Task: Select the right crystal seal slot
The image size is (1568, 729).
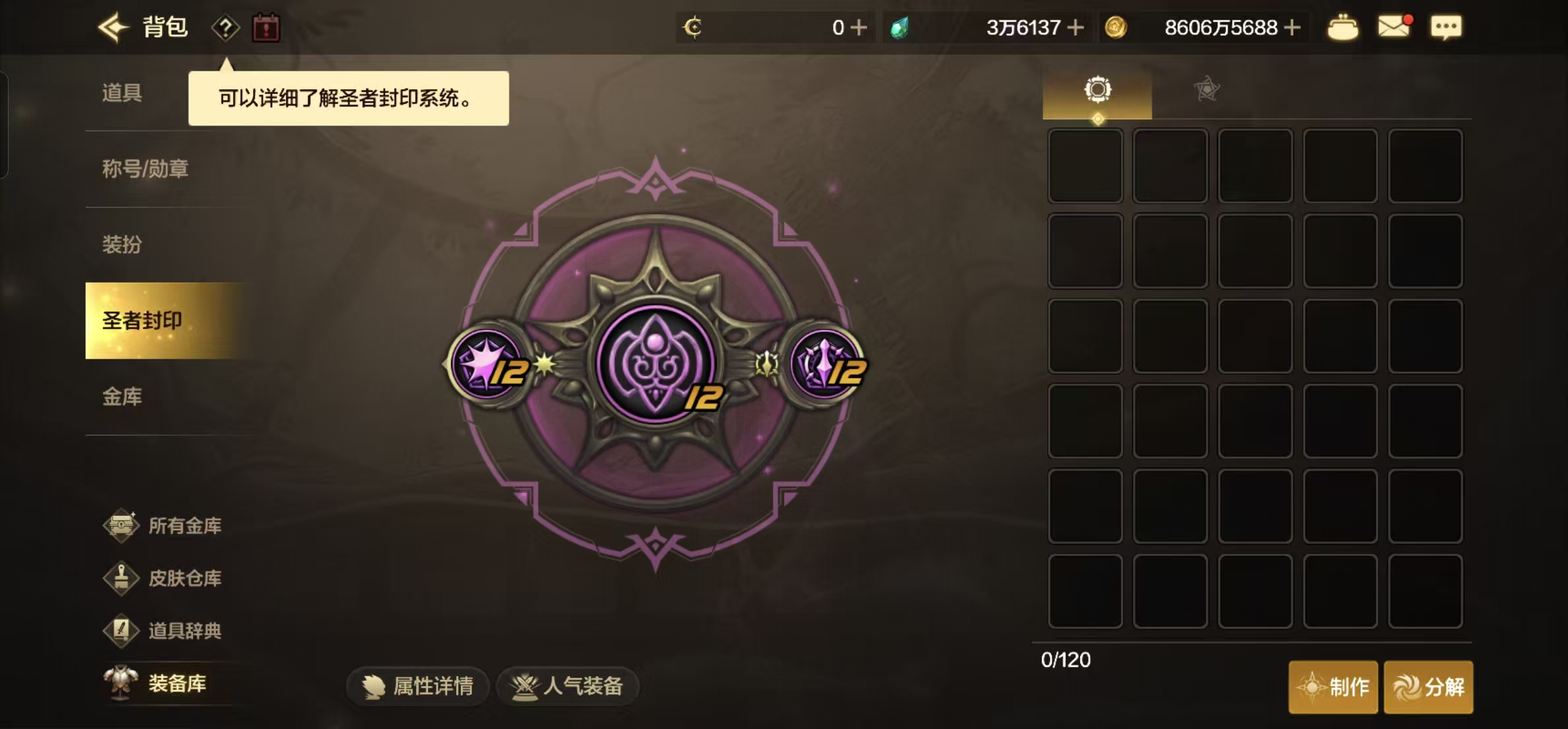Action: (825, 364)
